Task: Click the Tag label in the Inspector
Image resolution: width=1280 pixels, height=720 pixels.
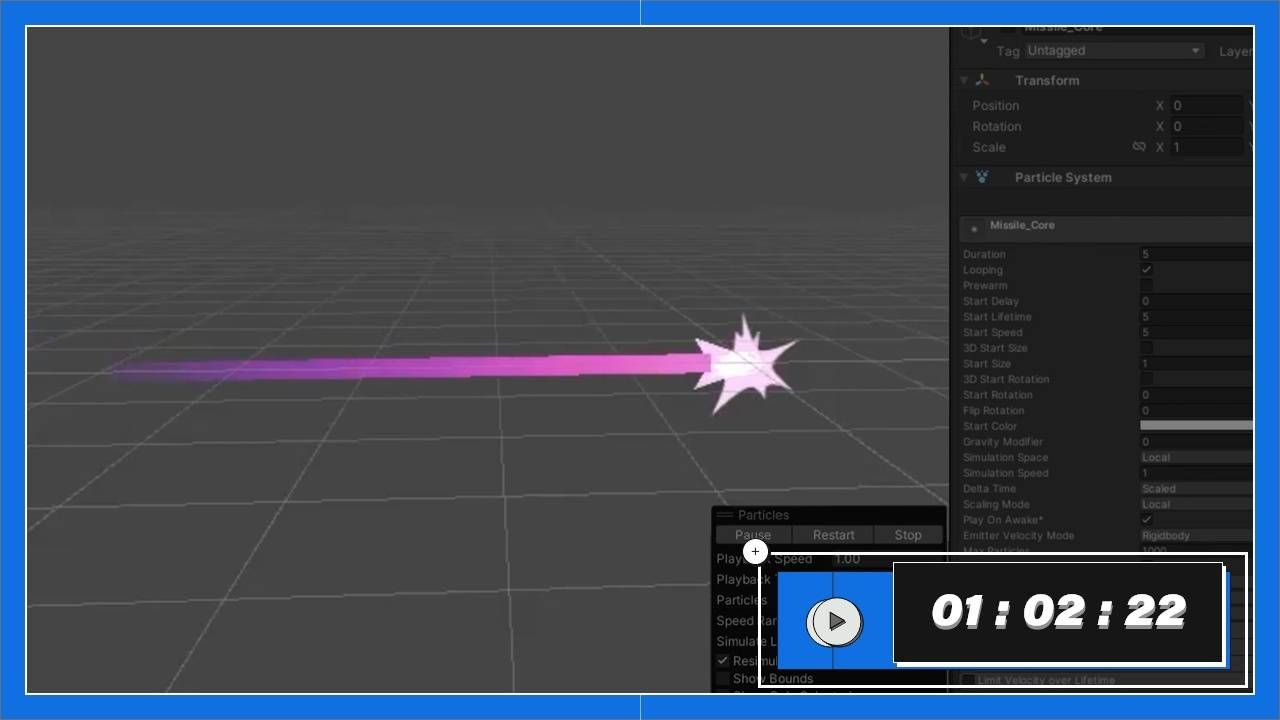Action: point(1008,51)
